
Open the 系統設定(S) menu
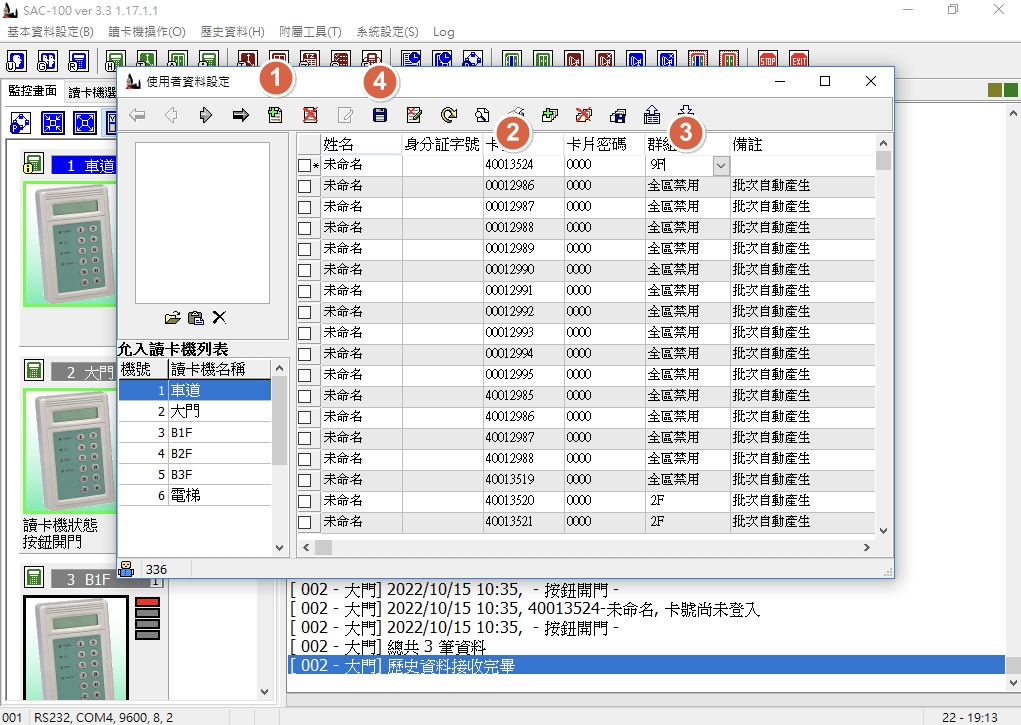387,31
